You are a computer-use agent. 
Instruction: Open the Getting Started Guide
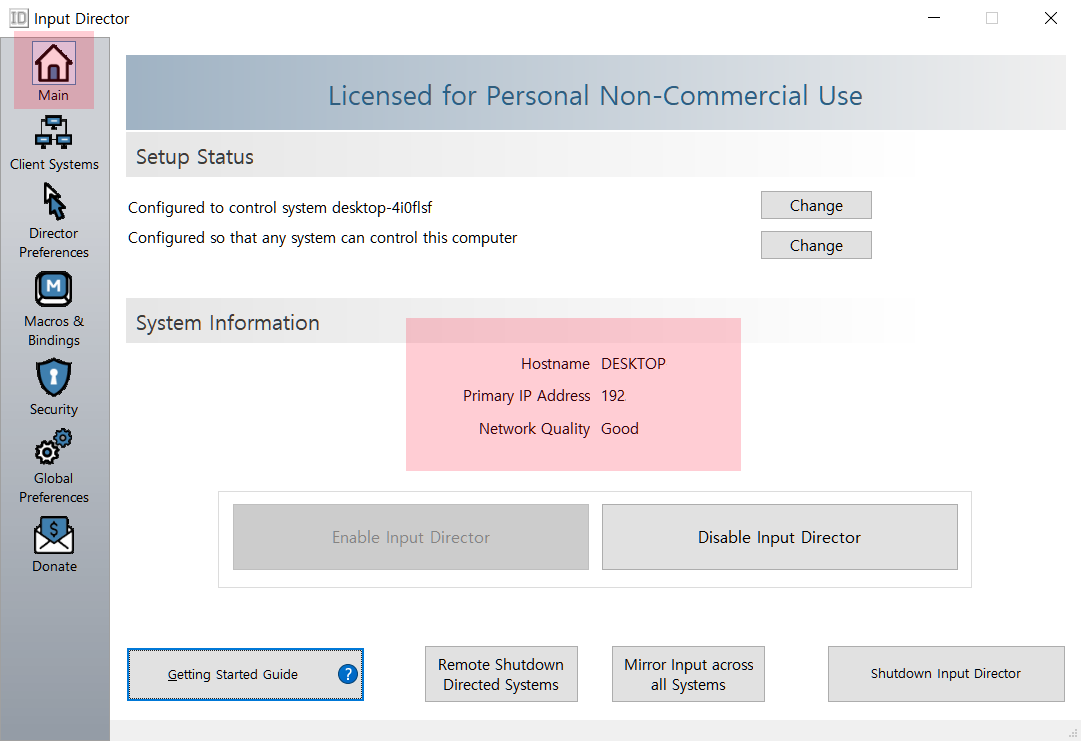click(x=245, y=674)
